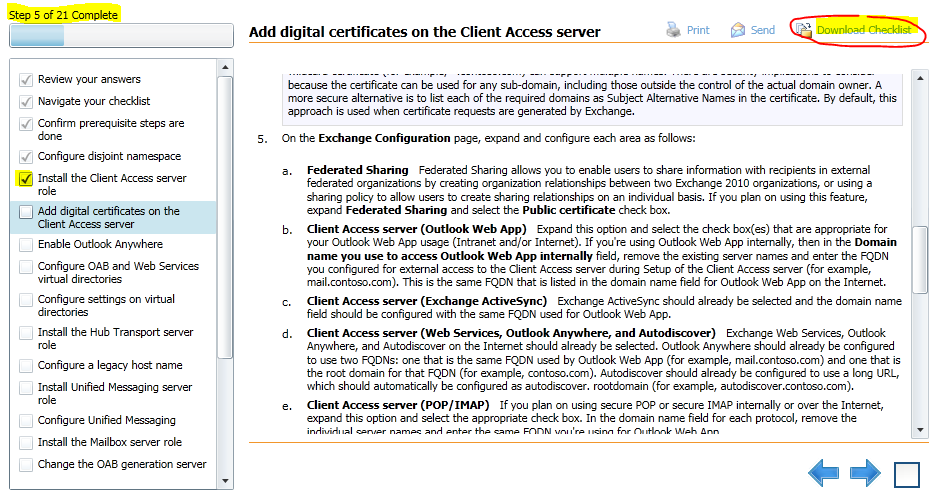Open Install the Hub Transport server role step
The image size is (943, 496).
(x=115, y=338)
